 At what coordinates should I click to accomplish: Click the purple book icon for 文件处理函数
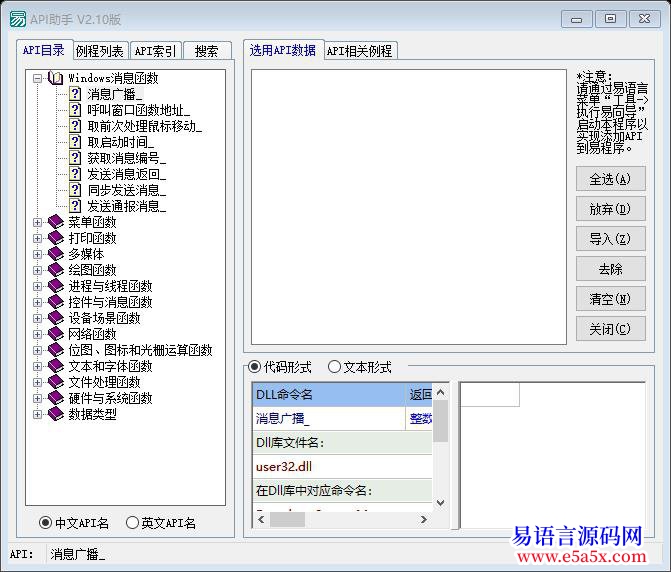(56, 382)
